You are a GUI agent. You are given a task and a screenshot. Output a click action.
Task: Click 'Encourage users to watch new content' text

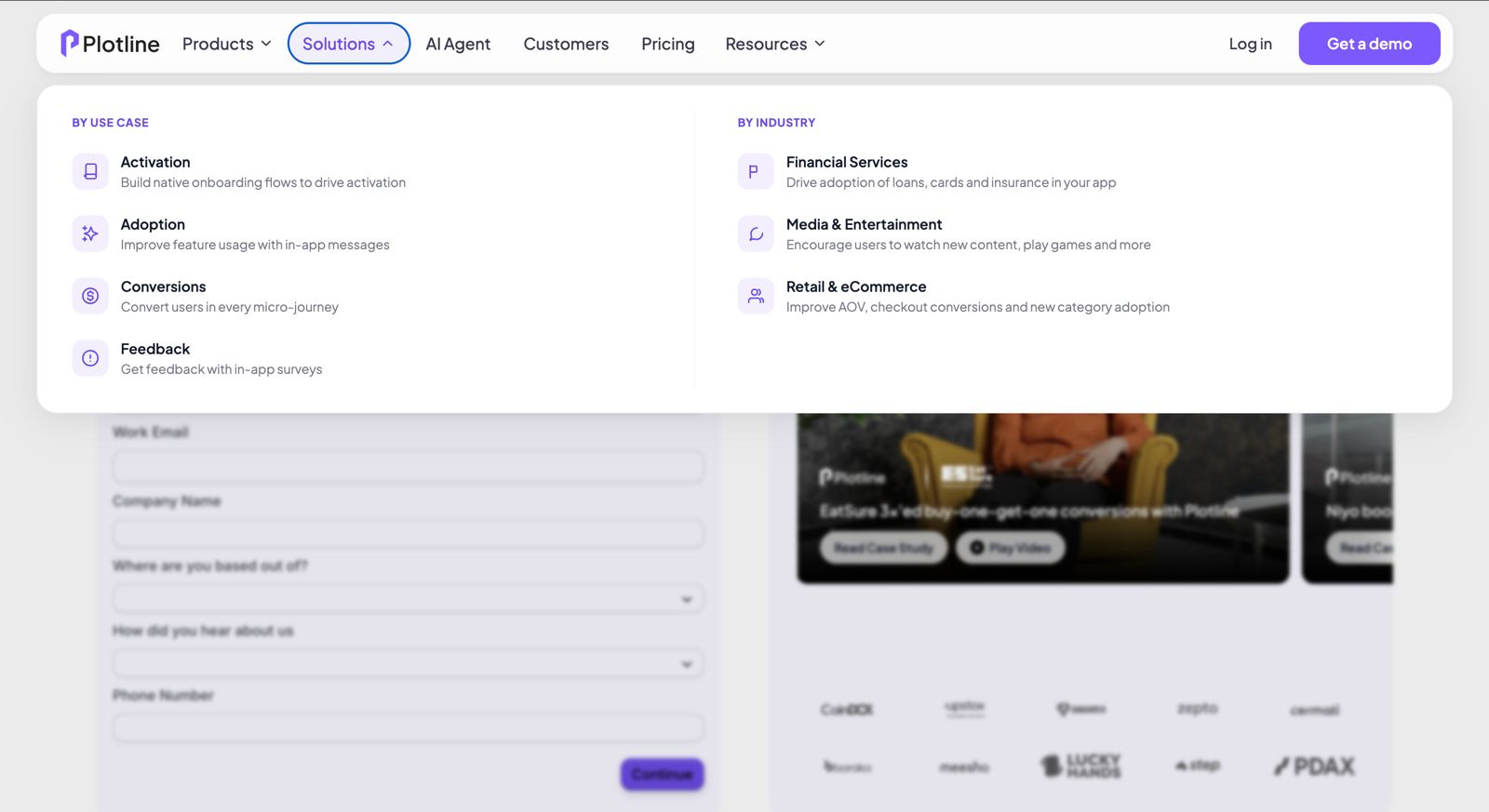(x=969, y=245)
